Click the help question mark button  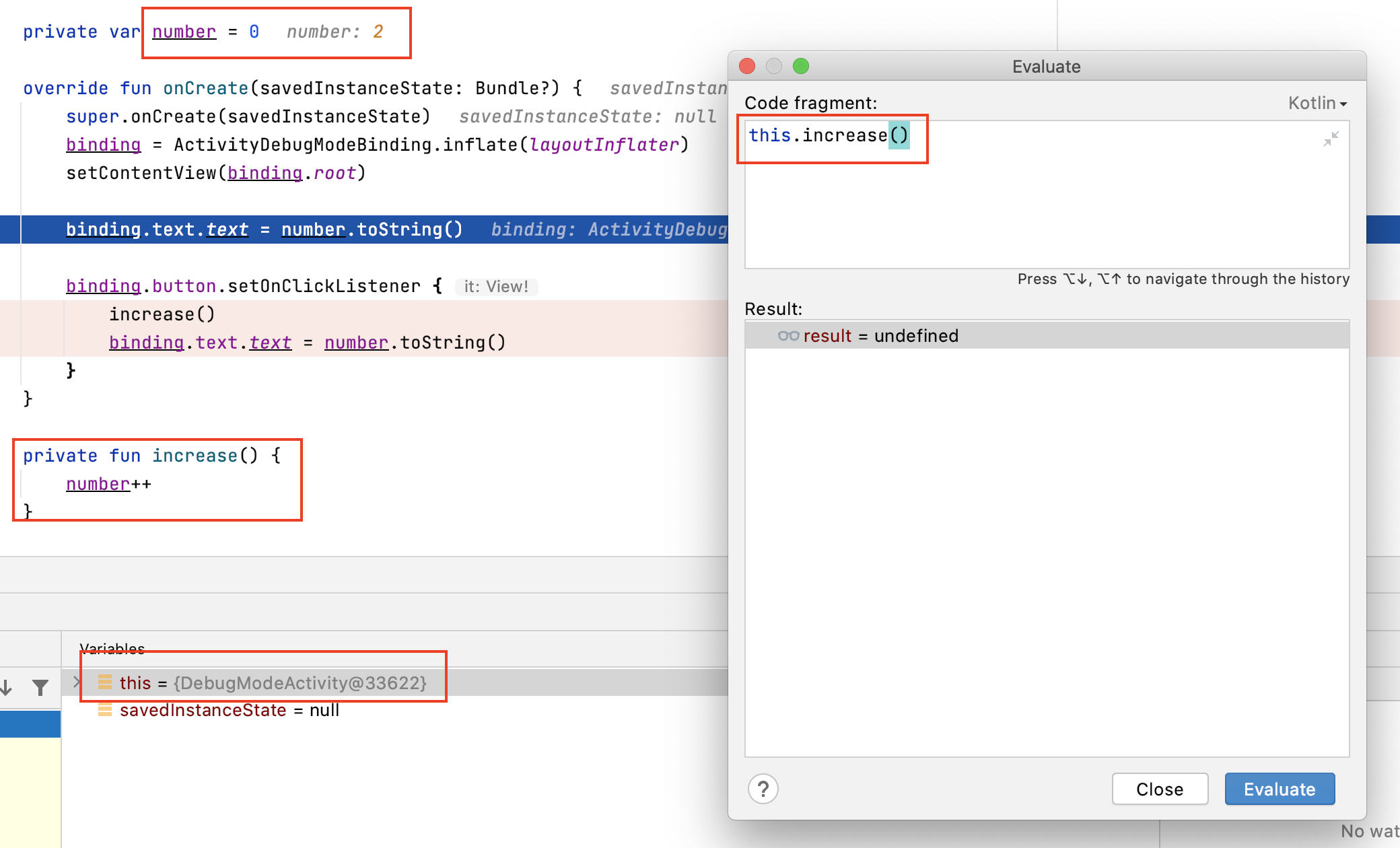(763, 789)
